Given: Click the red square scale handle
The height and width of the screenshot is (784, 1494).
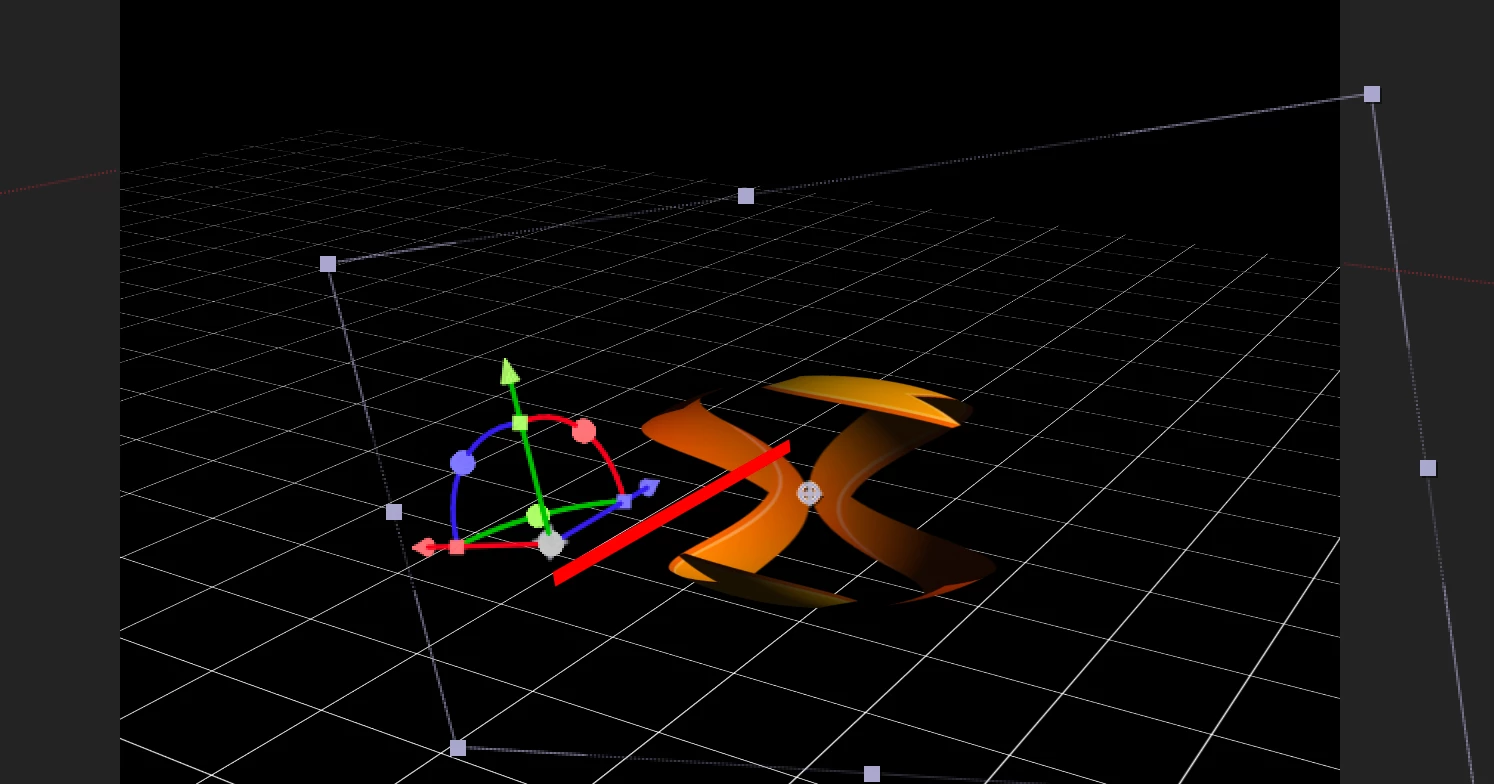Looking at the screenshot, I should pyautogui.click(x=457, y=547).
